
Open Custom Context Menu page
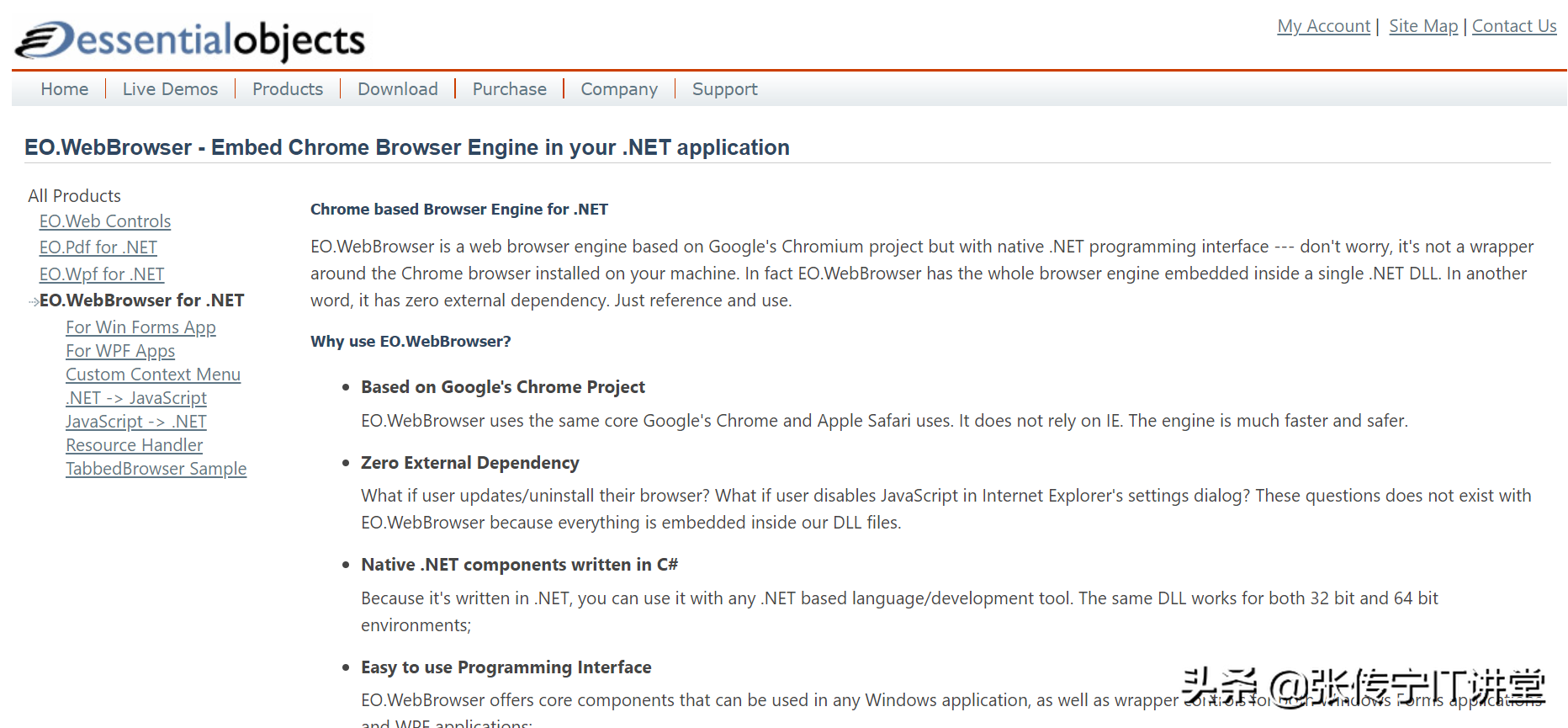pyautogui.click(x=153, y=375)
